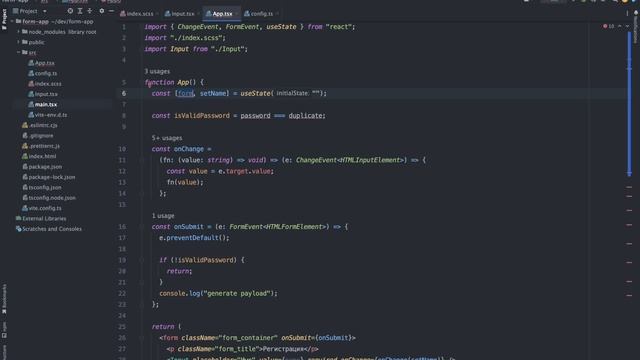
Task: Click the '1 usage' hint above onSubmit
Action: (163, 216)
